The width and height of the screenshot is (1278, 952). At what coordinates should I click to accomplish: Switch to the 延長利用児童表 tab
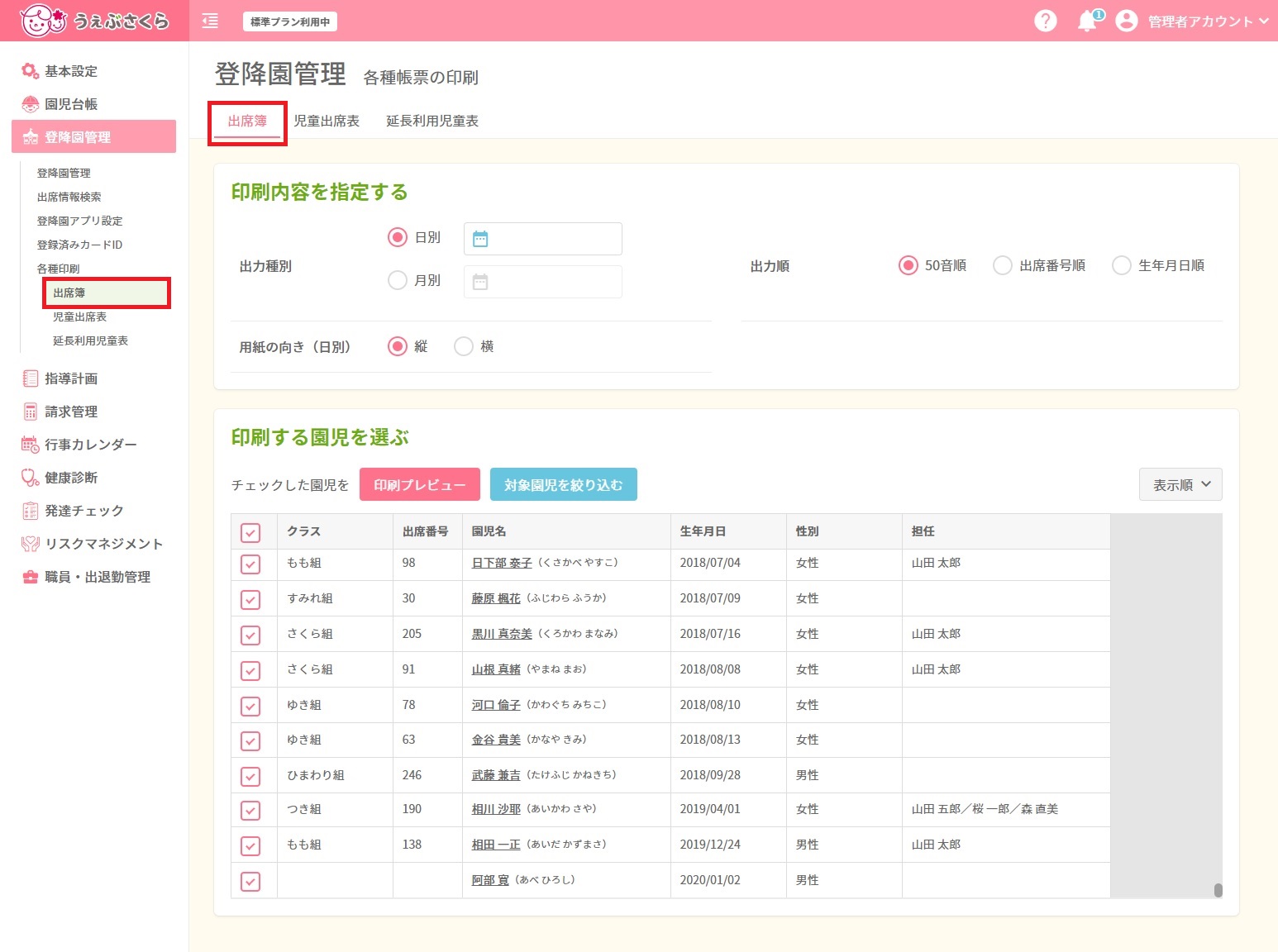click(x=432, y=121)
